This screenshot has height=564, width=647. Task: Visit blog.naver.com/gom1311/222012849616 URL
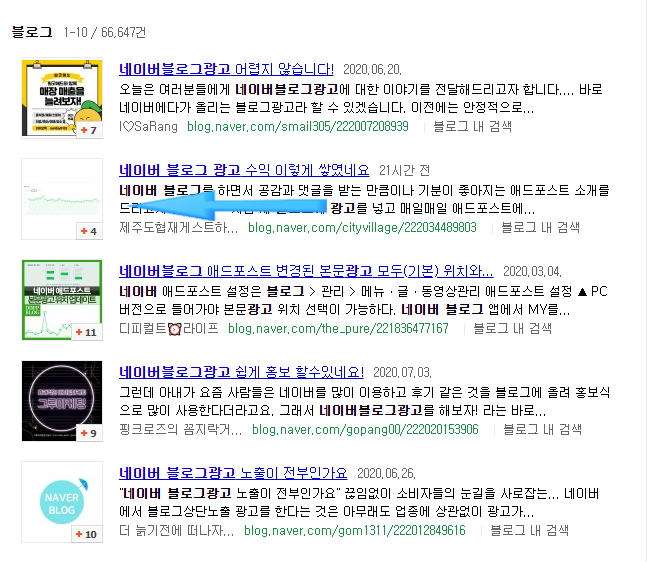(355, 531)
